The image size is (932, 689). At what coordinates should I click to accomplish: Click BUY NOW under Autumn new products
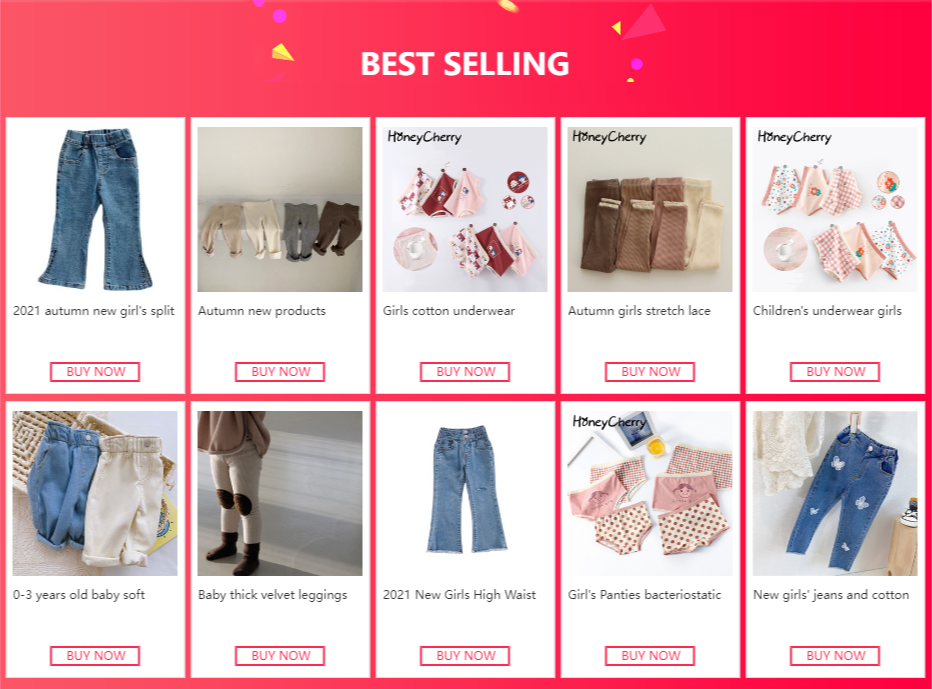tap(280, 372)
